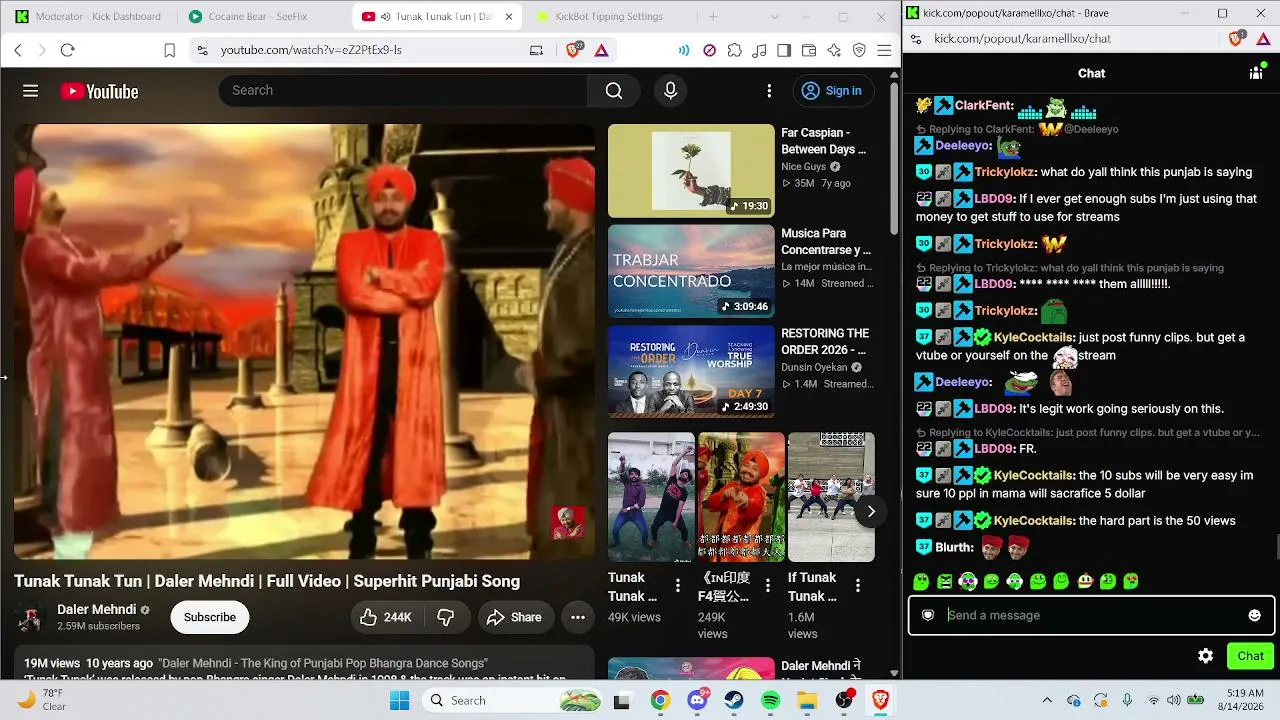Open Brave Shields in the YouTube window
Viewport: 1280px width, 720px height.
tap(574, 50)
